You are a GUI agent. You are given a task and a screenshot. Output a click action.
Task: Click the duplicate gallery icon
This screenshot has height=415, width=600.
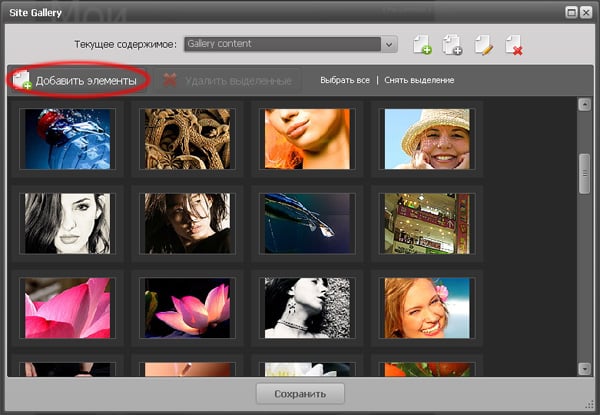[x=452, y=44]
